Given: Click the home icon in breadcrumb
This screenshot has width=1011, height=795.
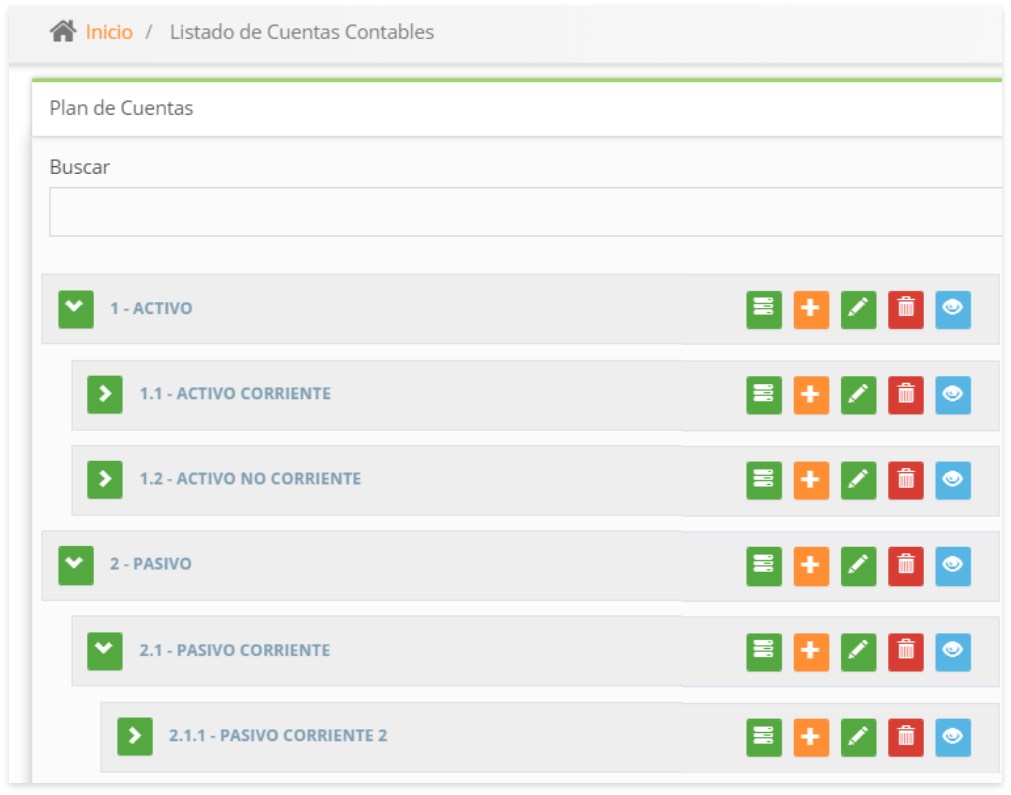Looking at the screenshot, I should click(63, 31).
